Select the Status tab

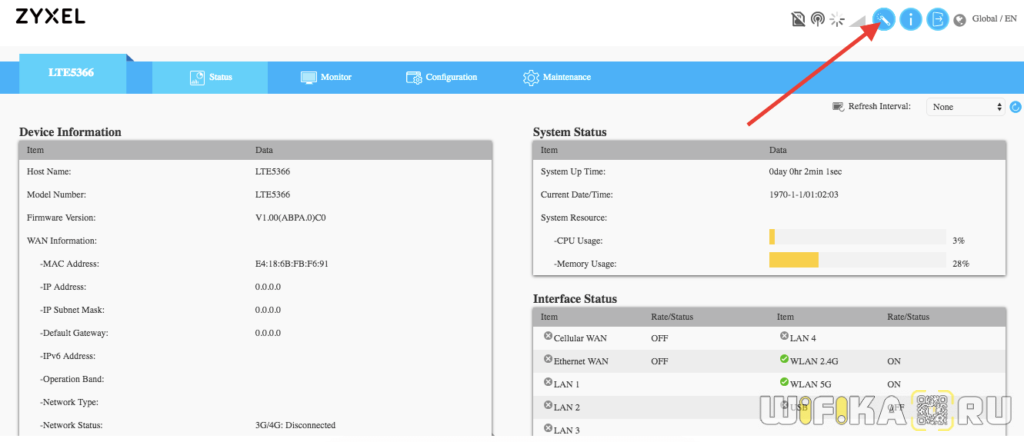coord(210,77)
